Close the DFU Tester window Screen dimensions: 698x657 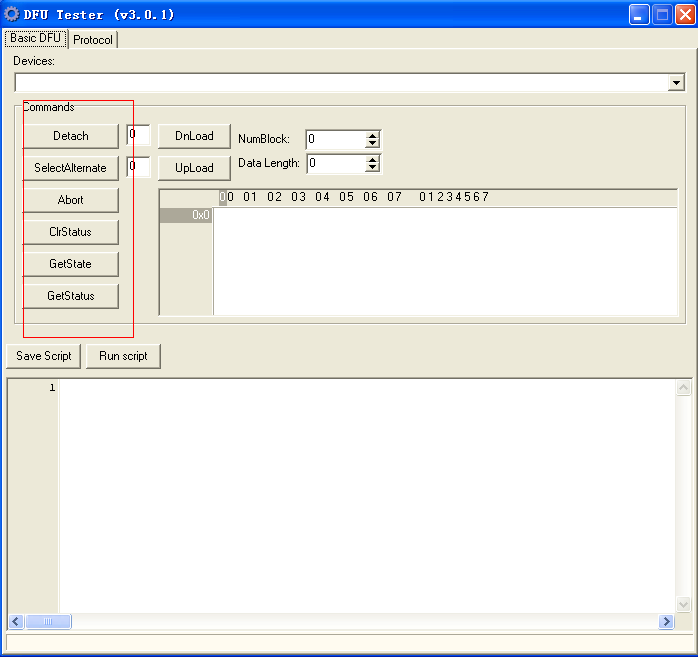[x=686, y=15]
